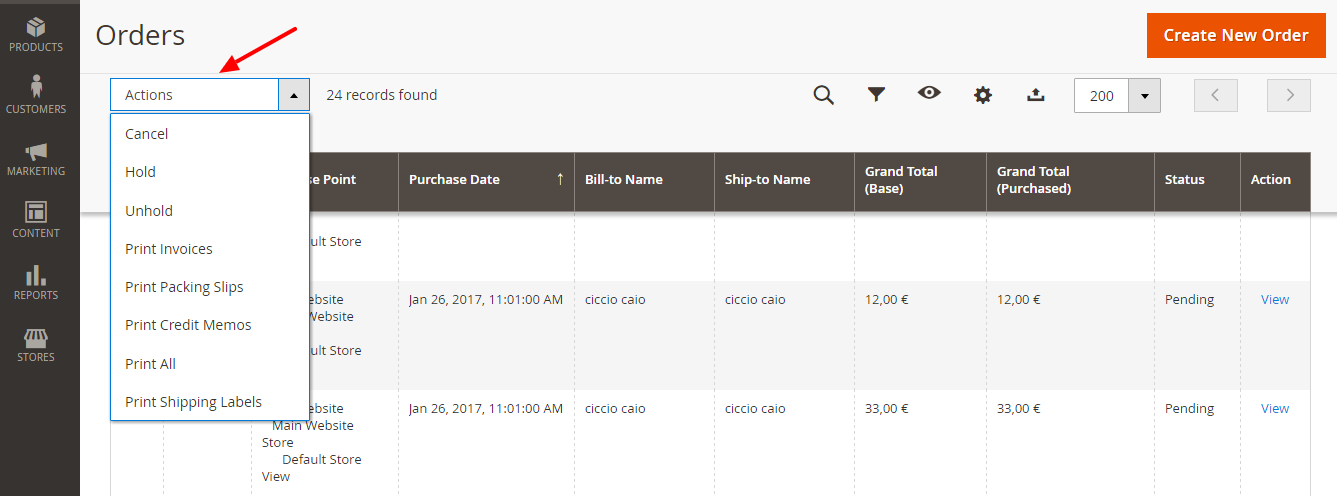The image size is (1337, 496).
Task: Open the Content sidebar section
Action: point(36,219)
